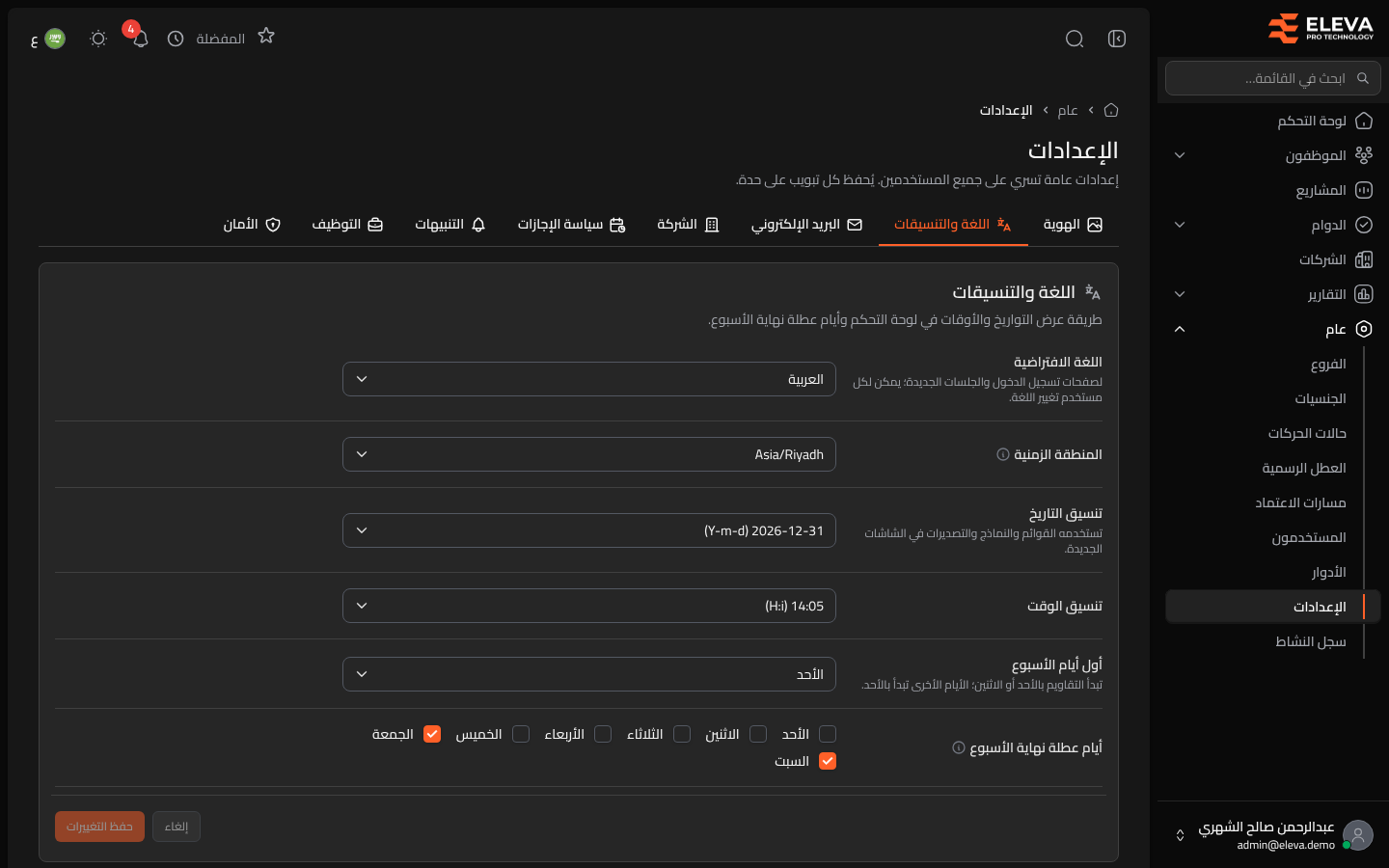Viewport: 1389px width, 868px height.
Task: Click عام in the breadcrumb
Action: tap(1068, 110)
